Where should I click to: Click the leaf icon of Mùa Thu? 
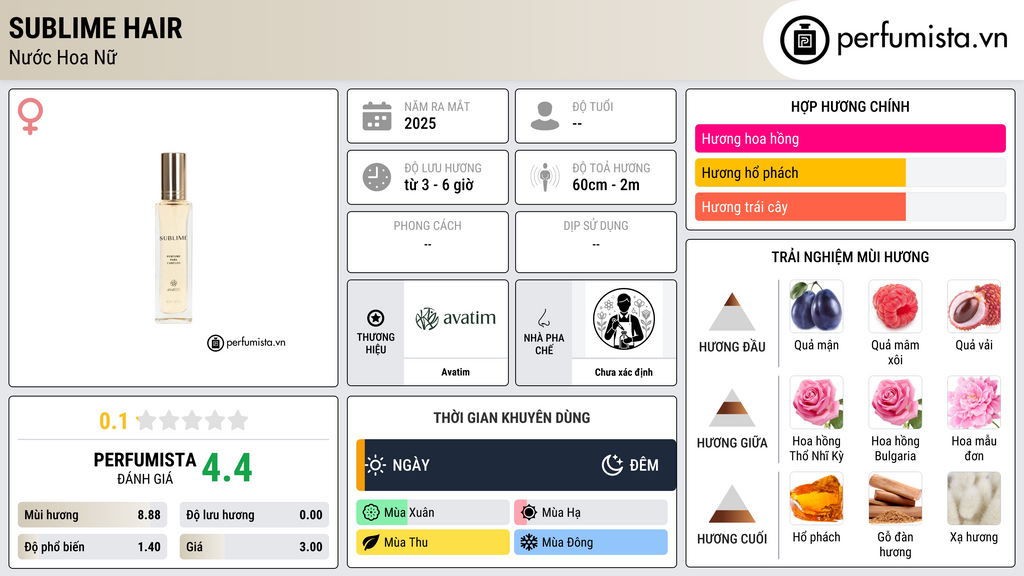point(370,542)
